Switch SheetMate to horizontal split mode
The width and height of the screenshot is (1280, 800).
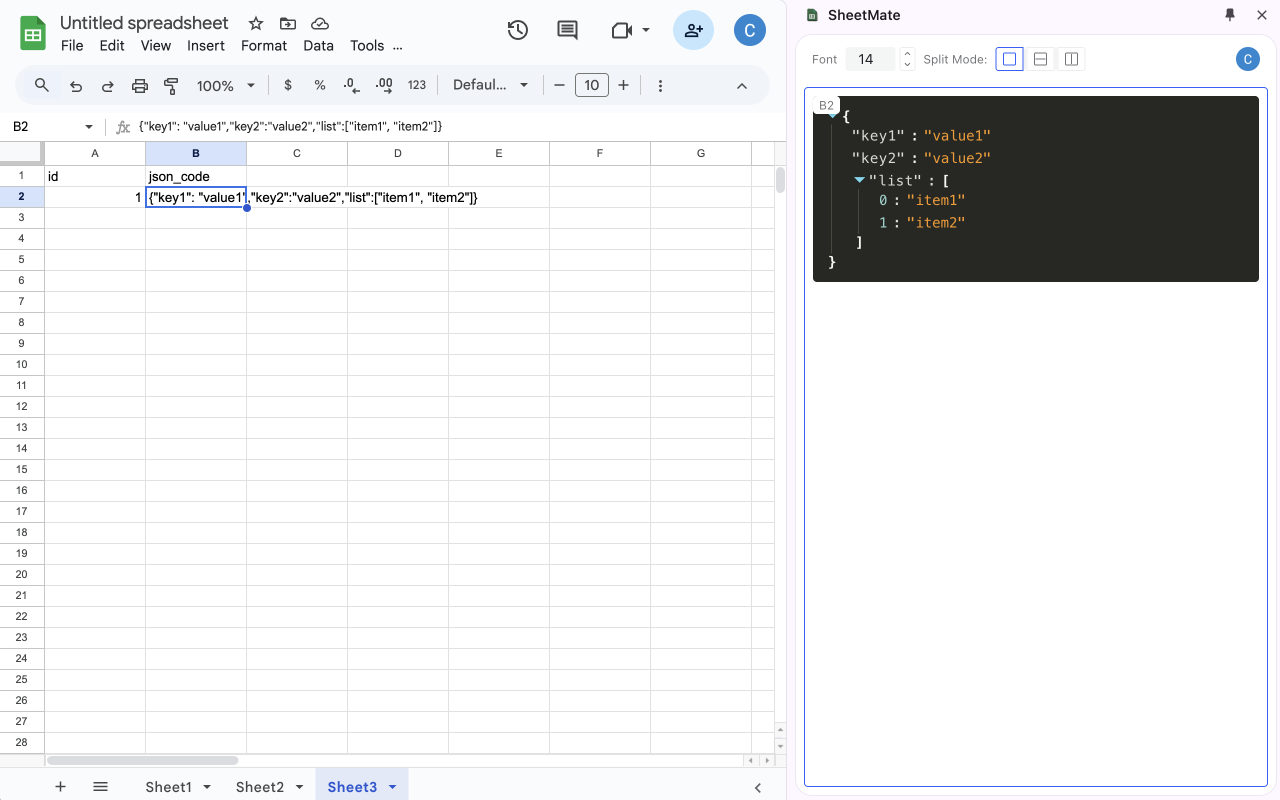1040,58
